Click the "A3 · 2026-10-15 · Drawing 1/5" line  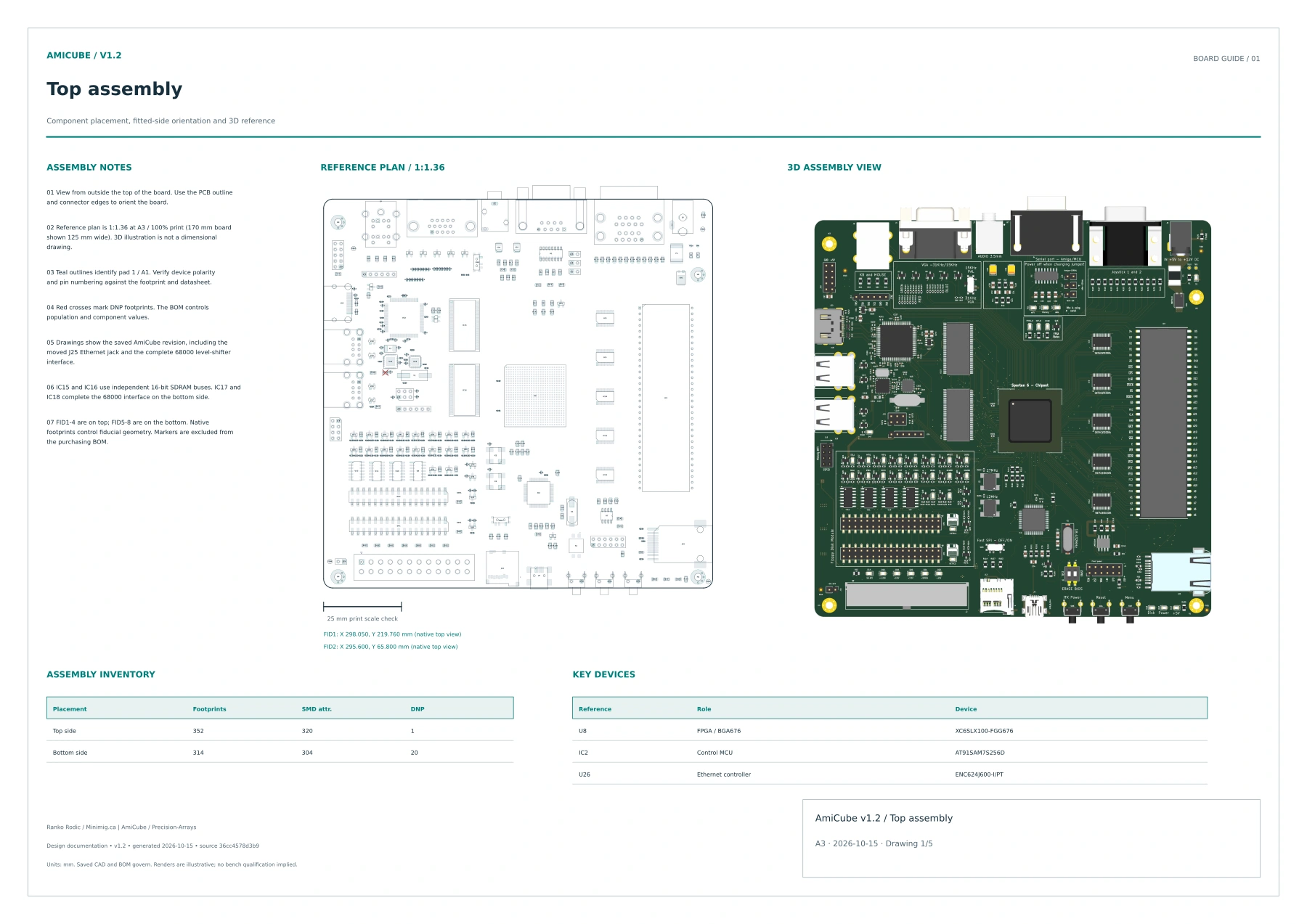(x=874, y=844)
